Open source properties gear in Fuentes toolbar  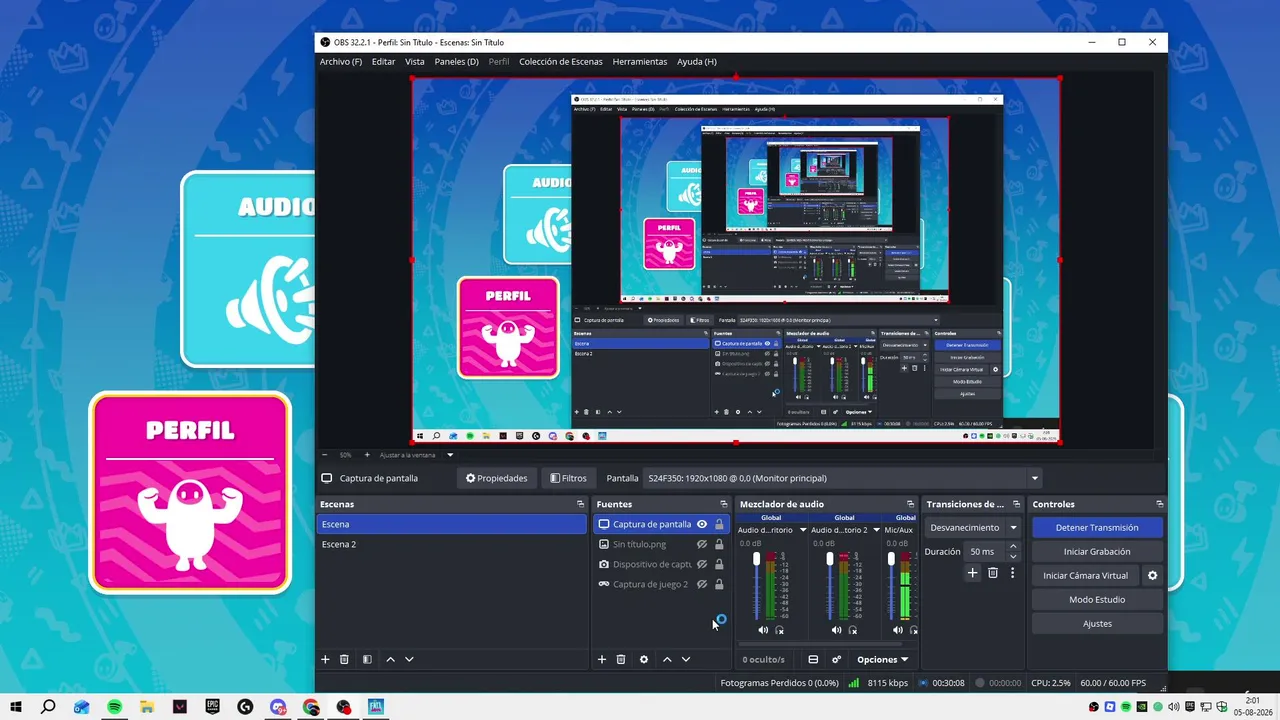(x=644, y=659)
